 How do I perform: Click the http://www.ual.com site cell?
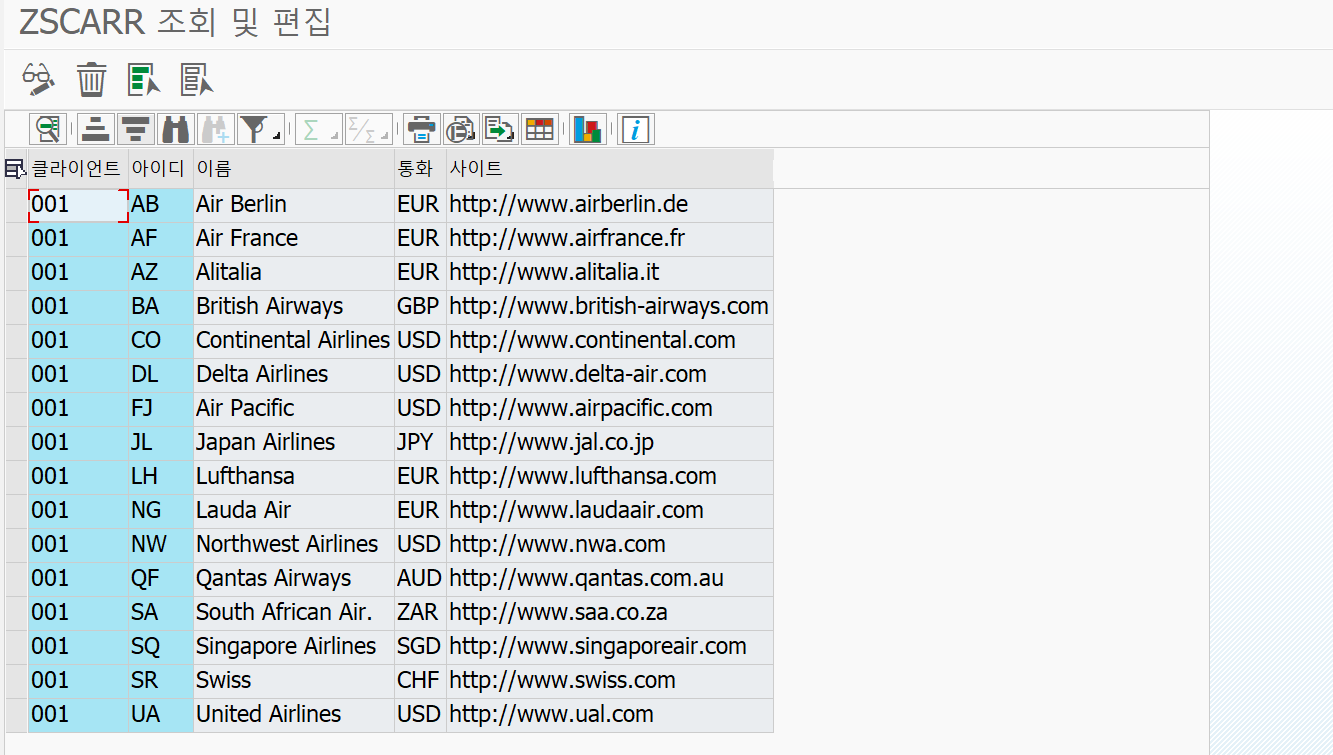pyautogui.click(x=610, y=715)
